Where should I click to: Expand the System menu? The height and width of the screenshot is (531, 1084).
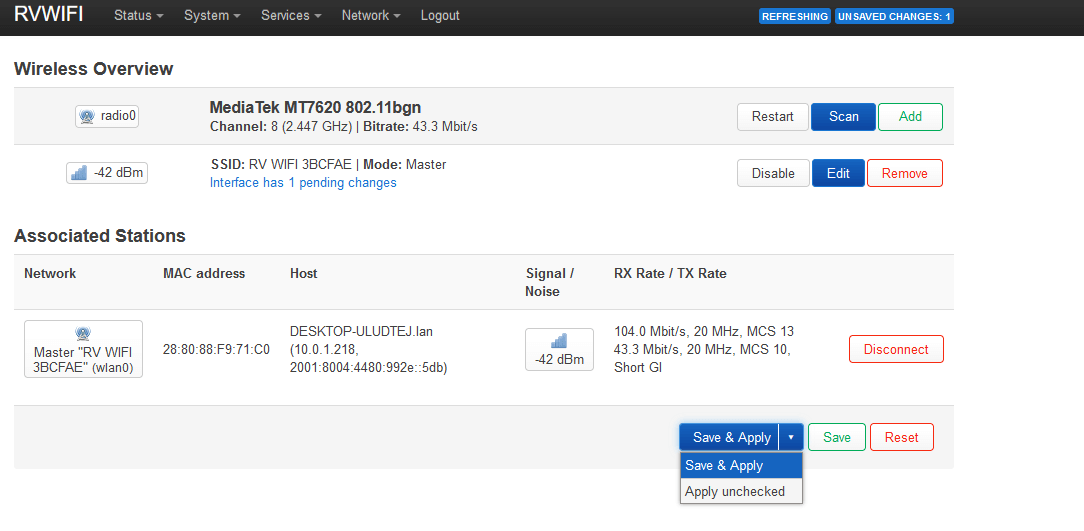(x=212, y=16)
